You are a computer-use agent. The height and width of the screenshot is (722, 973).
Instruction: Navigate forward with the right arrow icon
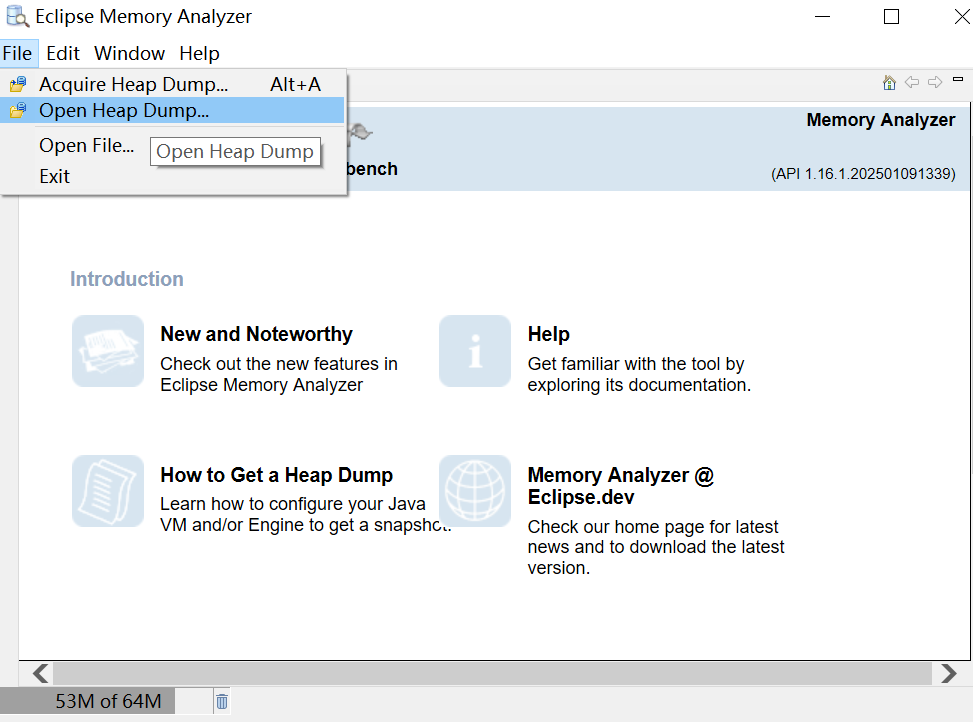[x=935, y=82]
